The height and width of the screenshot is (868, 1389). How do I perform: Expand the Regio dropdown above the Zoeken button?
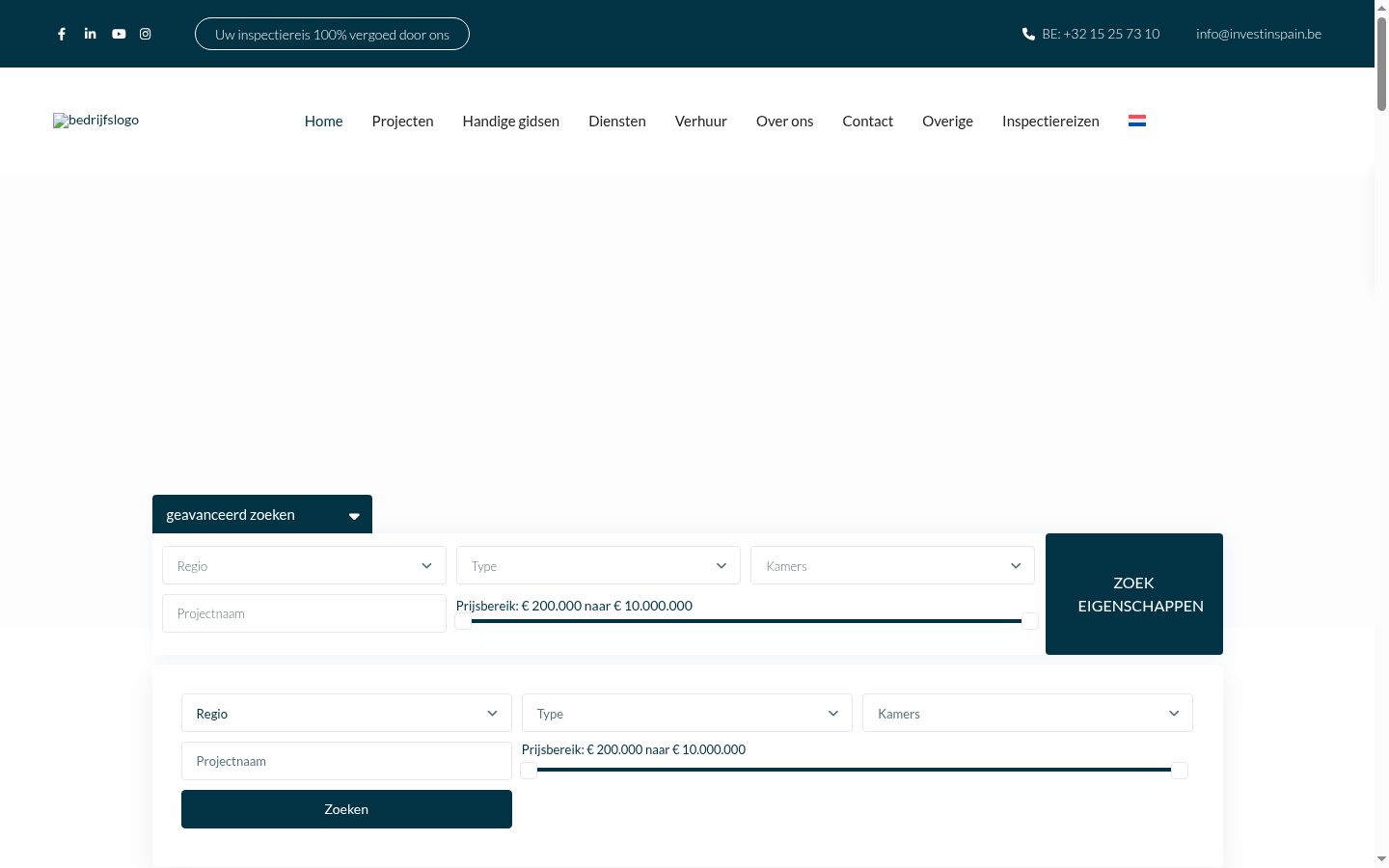(346, 713)
